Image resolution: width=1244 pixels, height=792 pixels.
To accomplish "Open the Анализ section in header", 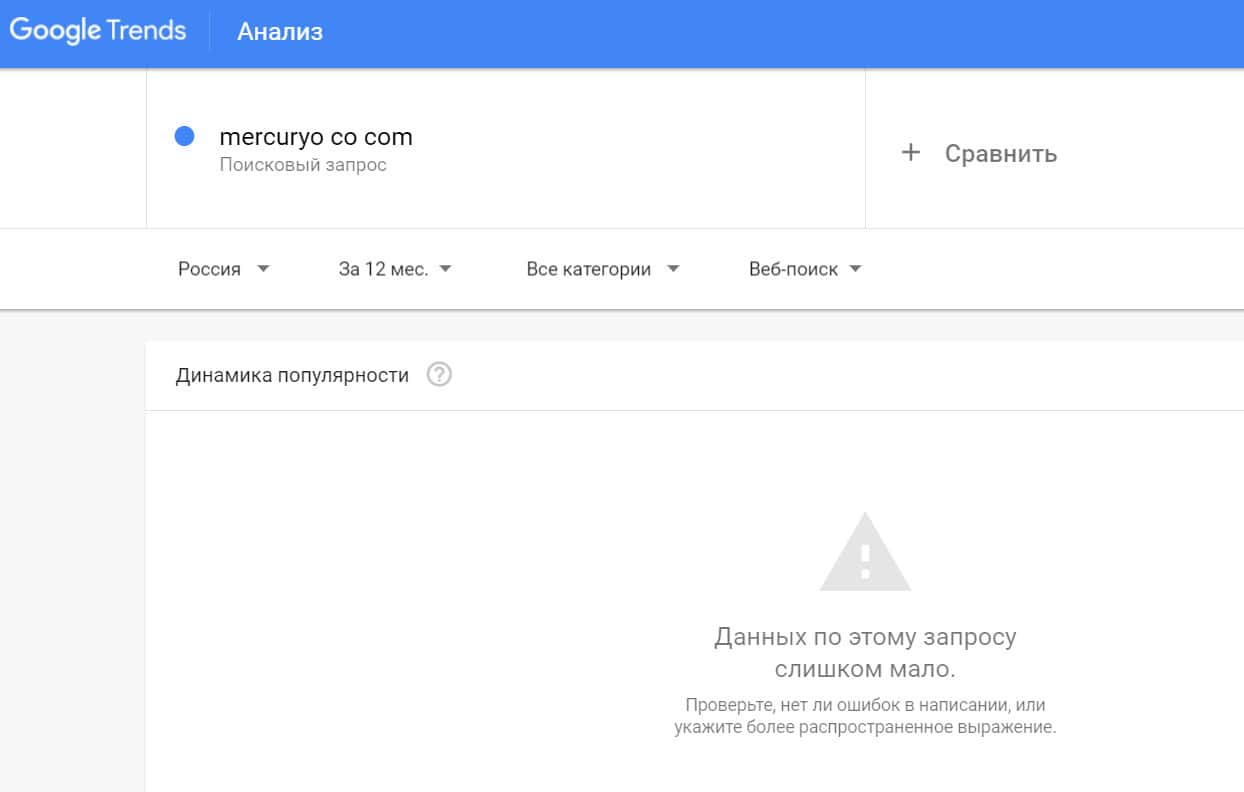I will (x=280, y=32).
